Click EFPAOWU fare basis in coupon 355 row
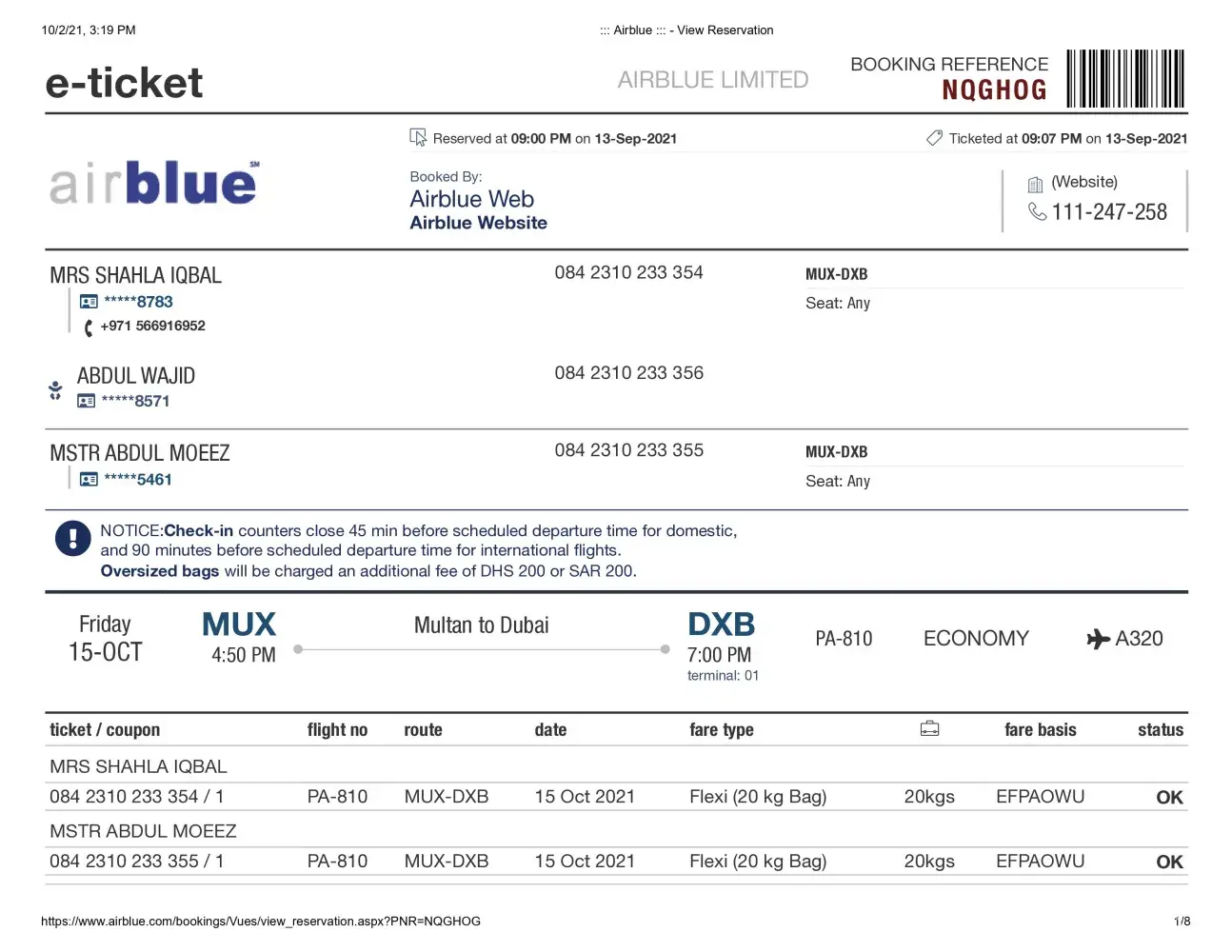Image resolution: width=1232 pixels, height=952 pixels. click(1041, 862)
